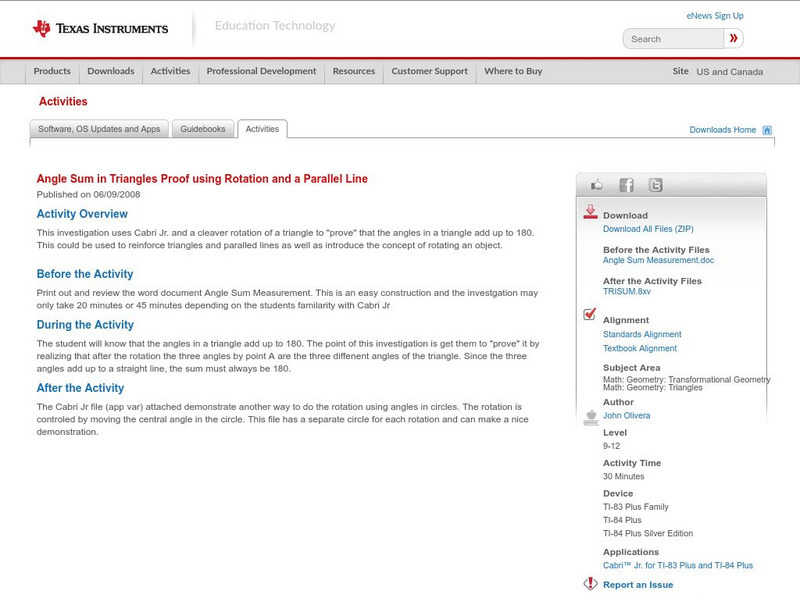Viewport: 800px width, 598px height.
Task: Go to Downloads Home link
Action: tap(722, 130)
